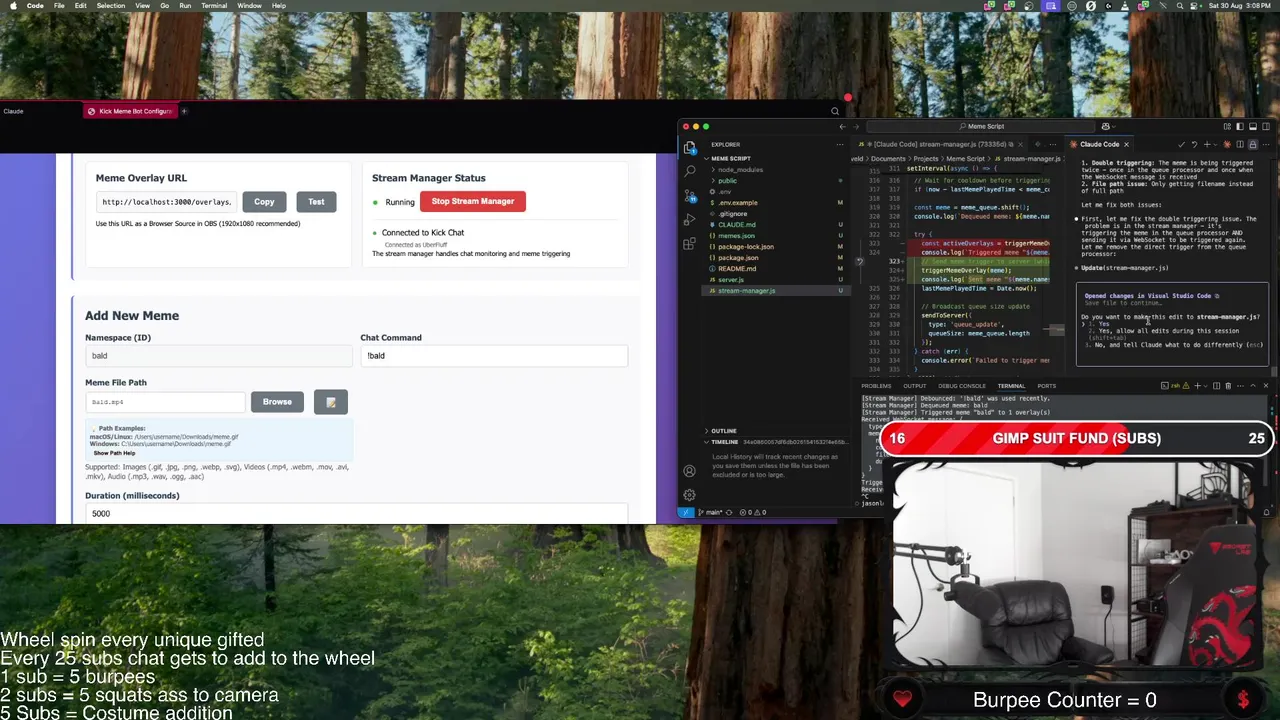Image resolution: width=1280 pixels, height=720 pixels.
Task: Expand the OUTLINE section
Action: pos(724,431)
